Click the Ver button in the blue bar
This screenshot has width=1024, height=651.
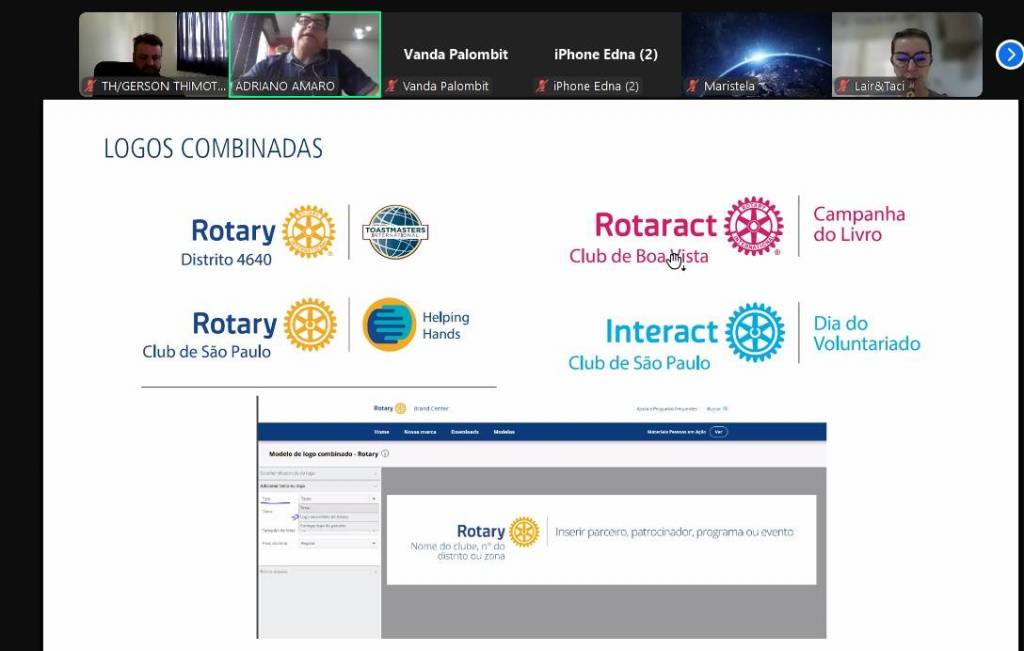point(718,432)
